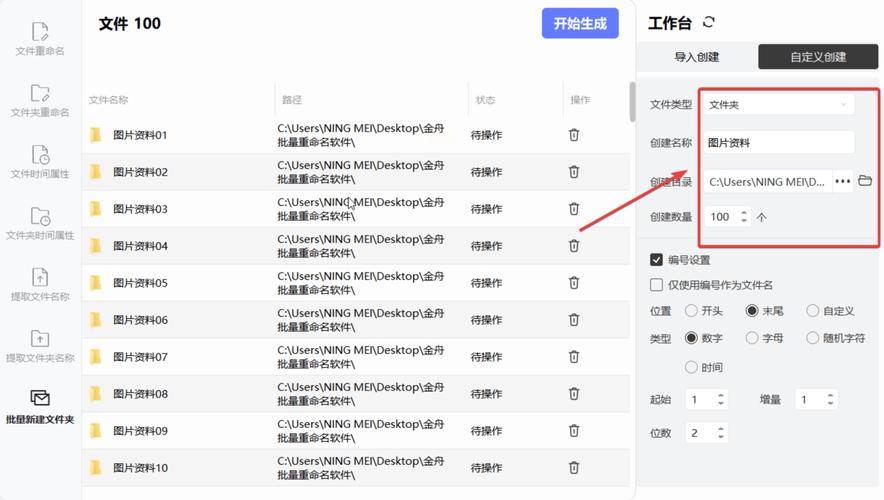Screen dimensions: 884x500
Task: Click the 增量 number field
Action: (816, 399)
